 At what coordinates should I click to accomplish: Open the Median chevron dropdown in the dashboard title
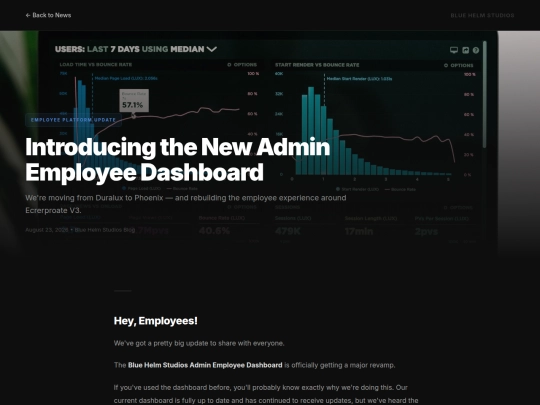[x=211, y=49]
